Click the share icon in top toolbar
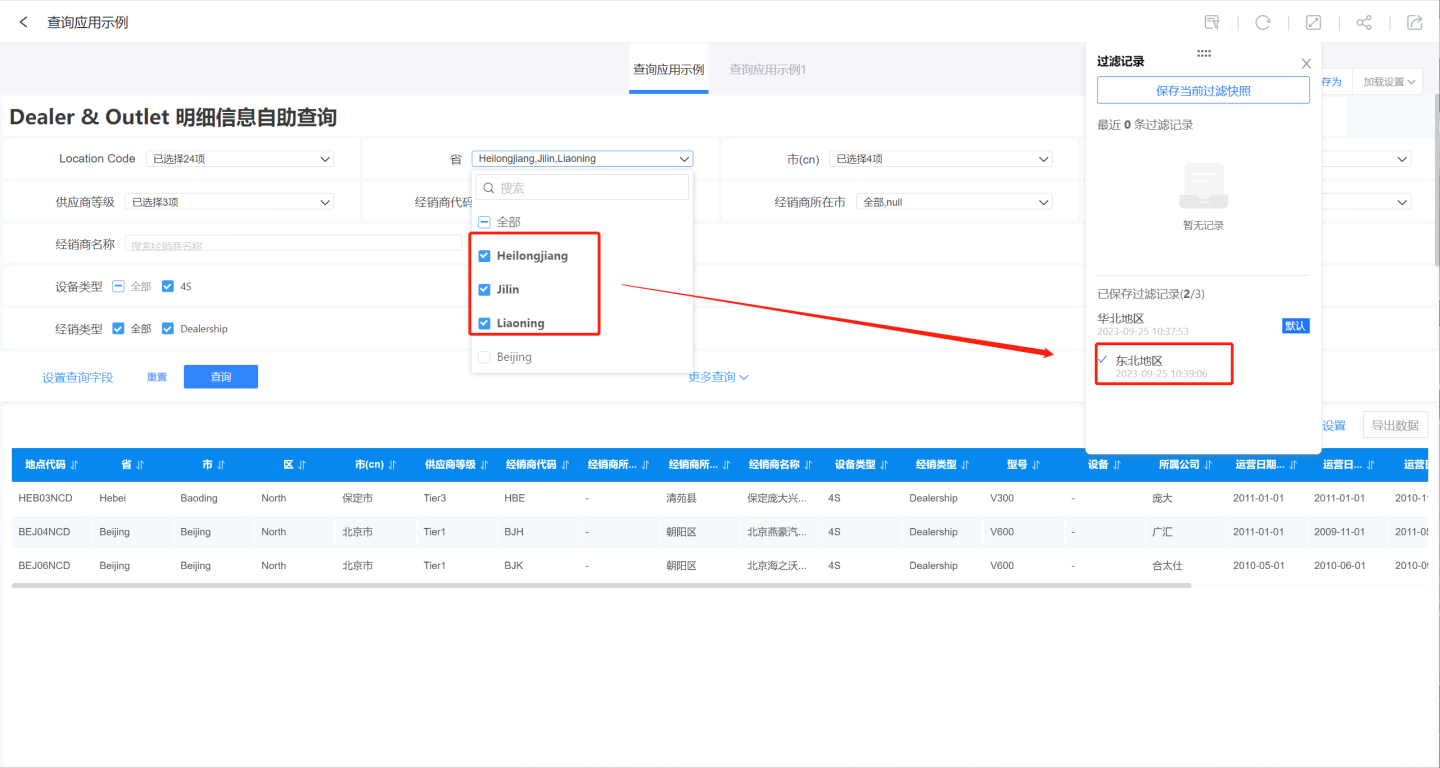Viewport: 1440px width, 768px height. 1364,22
